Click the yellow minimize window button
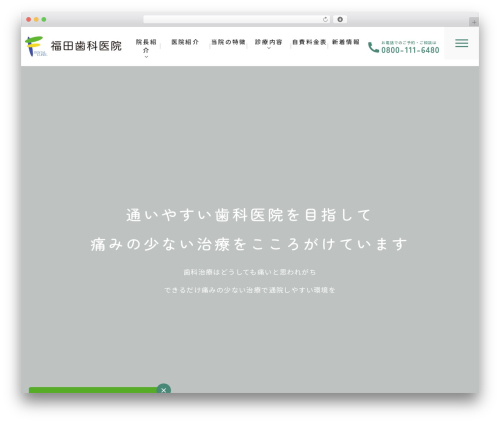The height and width of the screenshot is (423, 500). pos(36,19)
